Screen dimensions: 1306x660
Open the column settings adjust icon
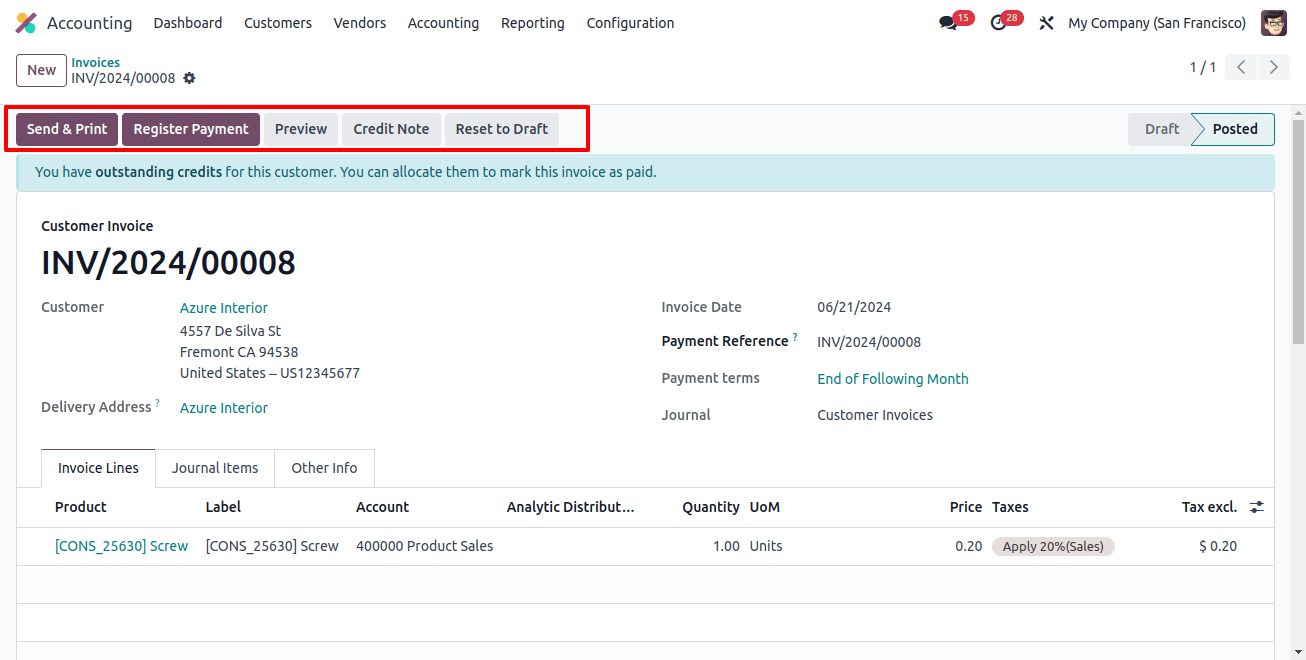coord(1257,507)
